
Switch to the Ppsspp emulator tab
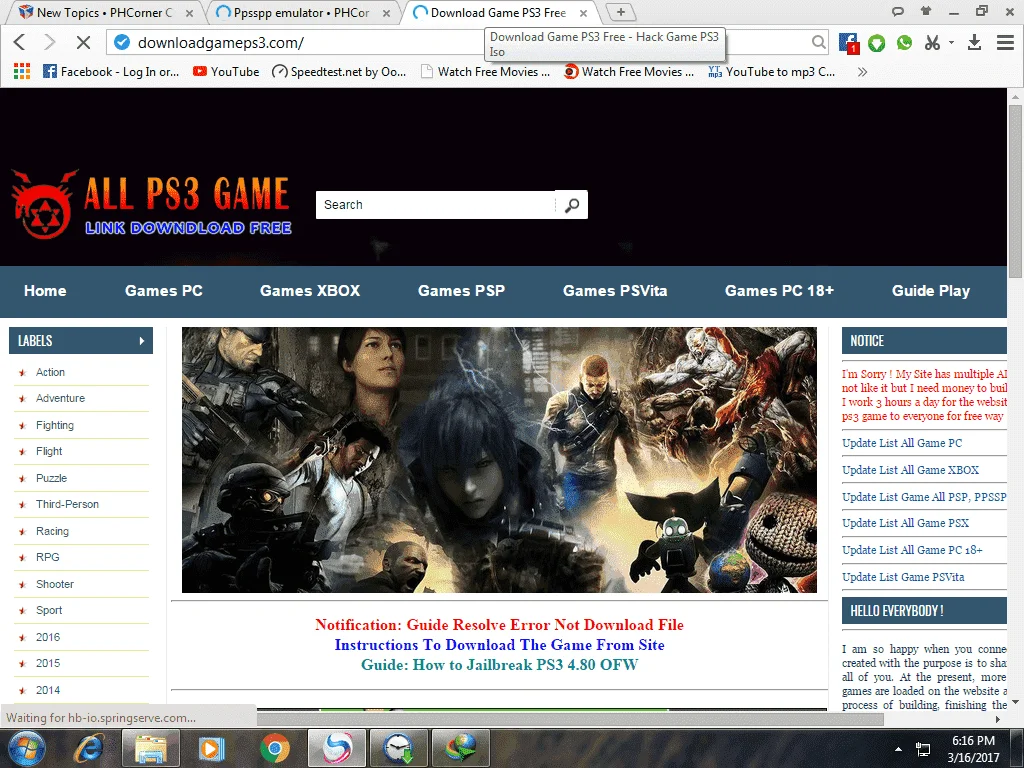301,12
